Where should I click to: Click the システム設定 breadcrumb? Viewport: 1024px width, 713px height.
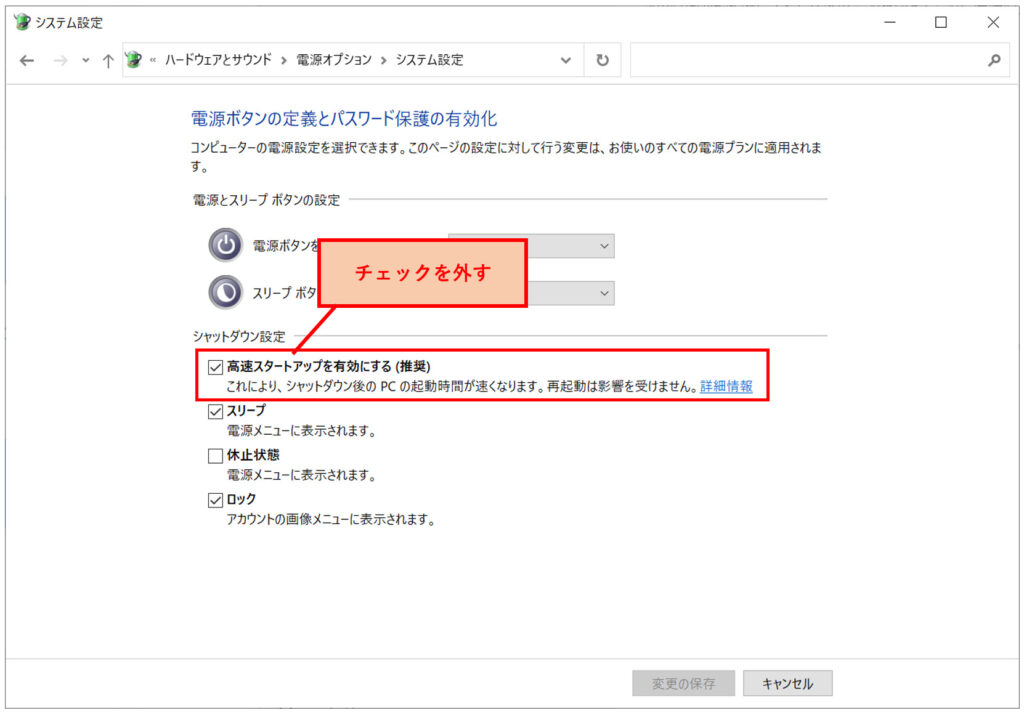[430, 60]
